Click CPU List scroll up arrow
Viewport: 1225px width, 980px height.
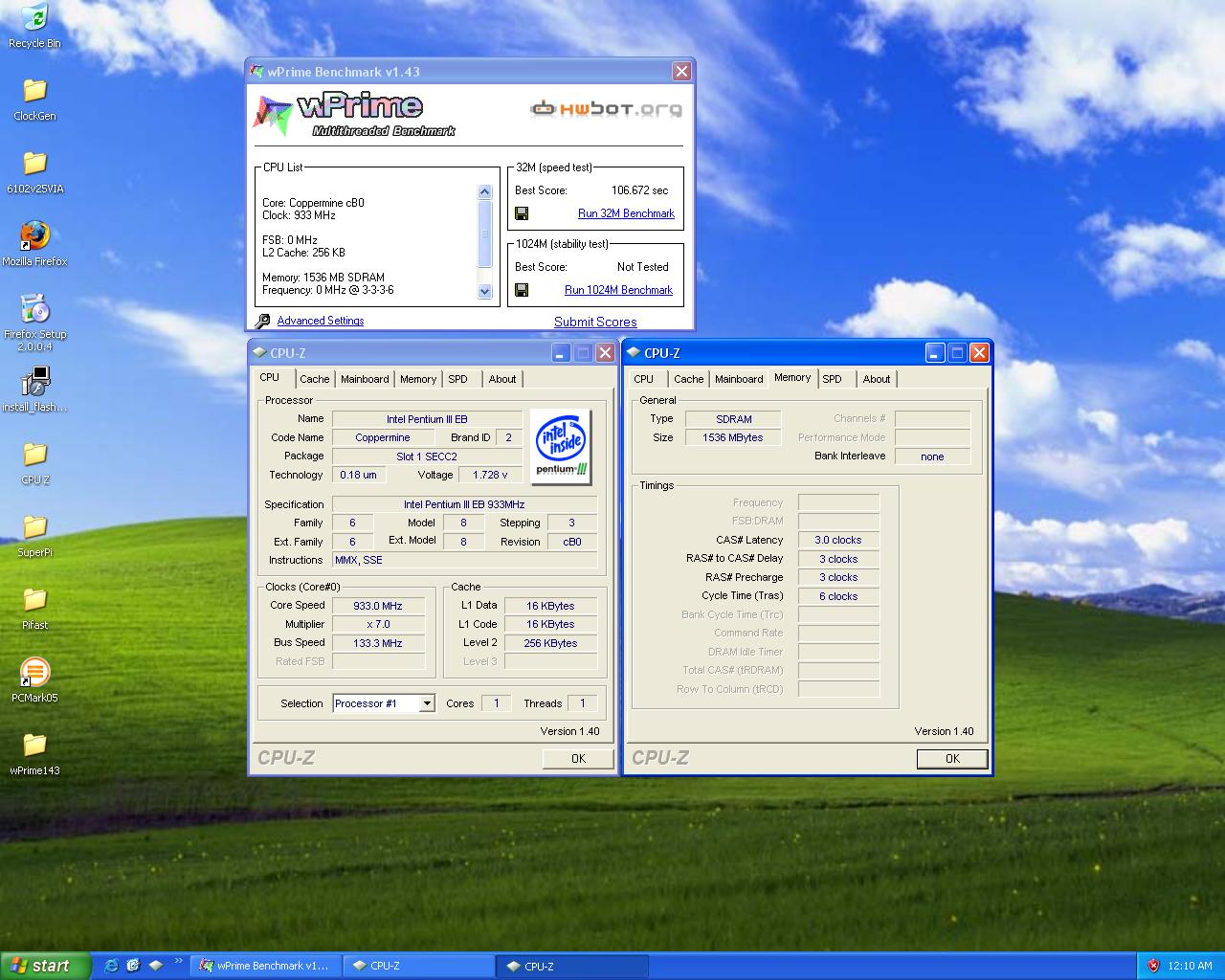[x=484, y=191]
